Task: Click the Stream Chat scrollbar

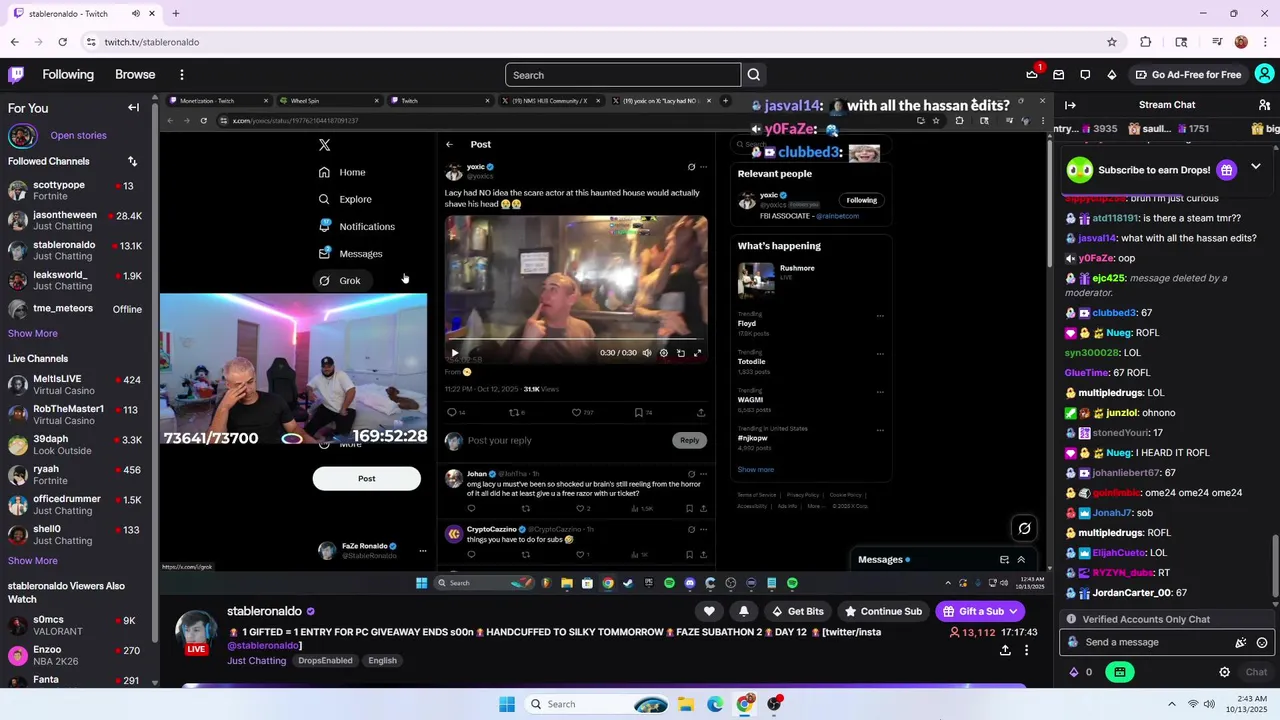Action: pos(1275,570)
